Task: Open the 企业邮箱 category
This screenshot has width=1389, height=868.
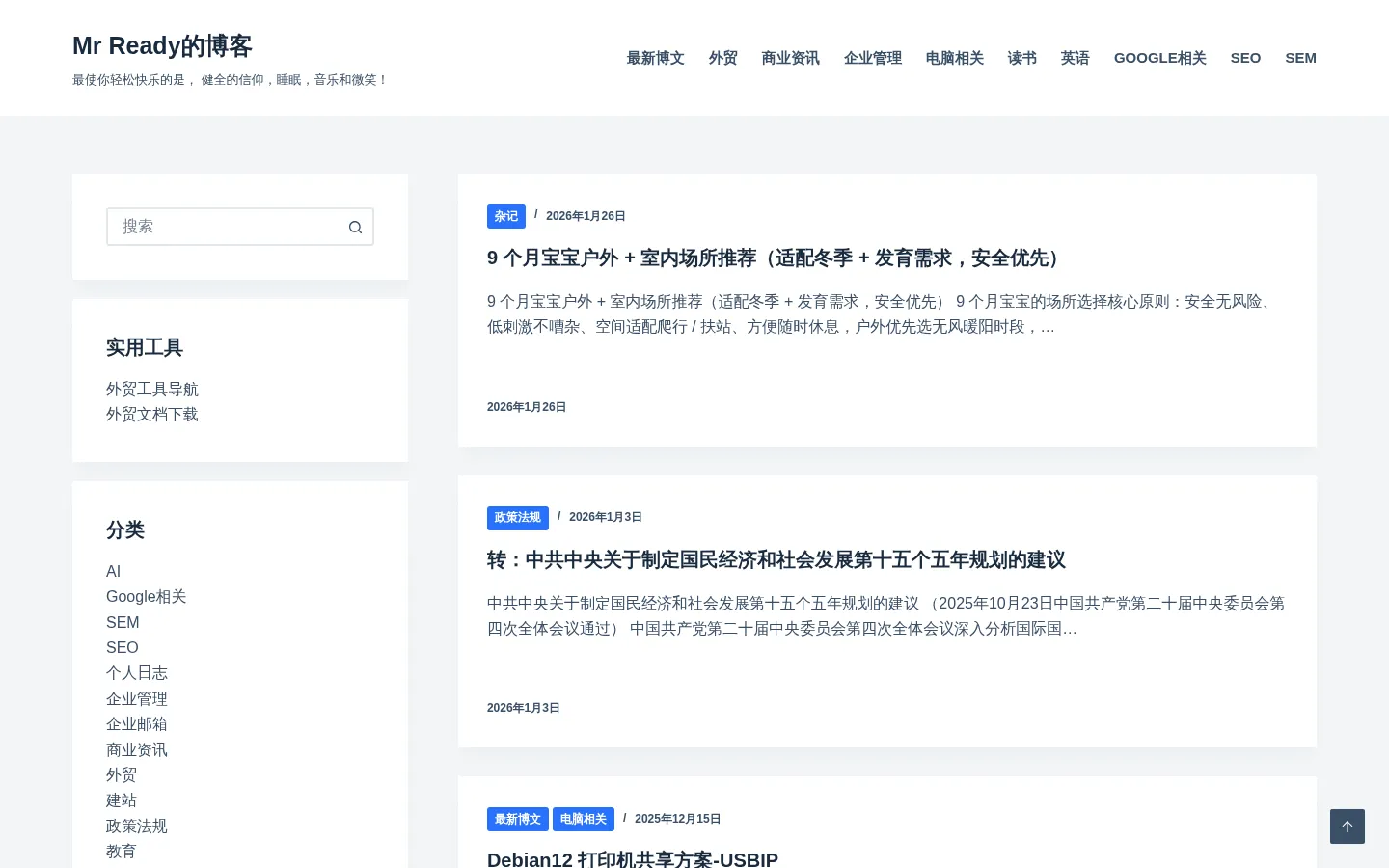Action: tap(137, 723)
